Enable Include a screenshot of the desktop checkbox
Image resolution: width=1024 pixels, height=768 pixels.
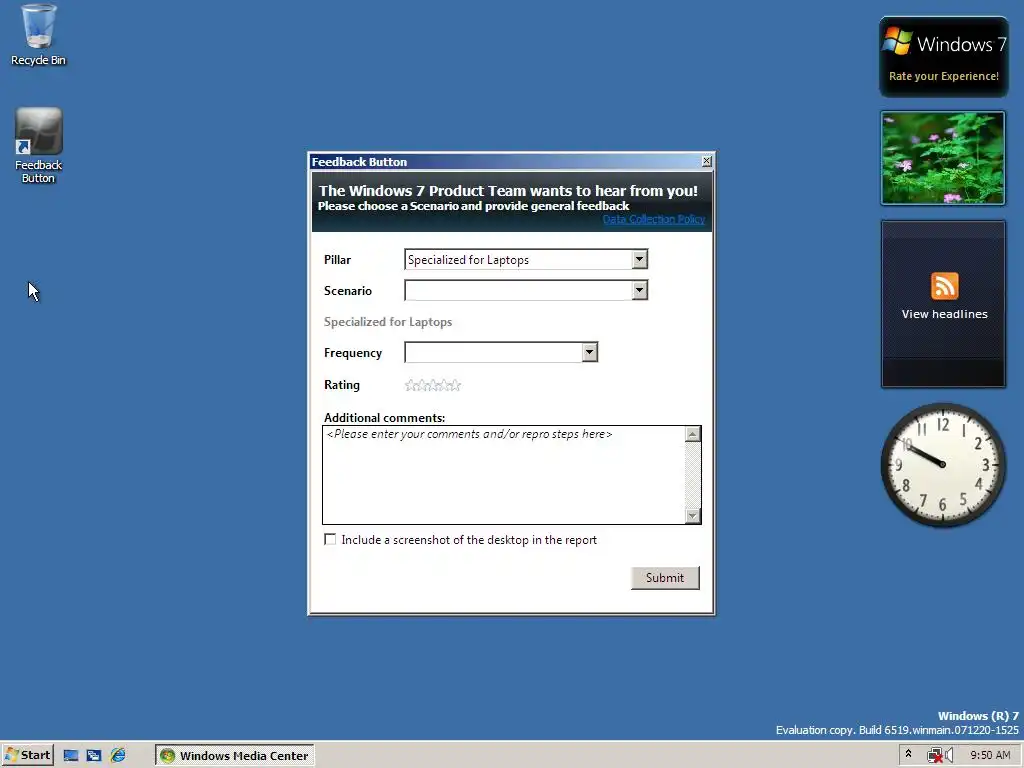pos(330,539)
